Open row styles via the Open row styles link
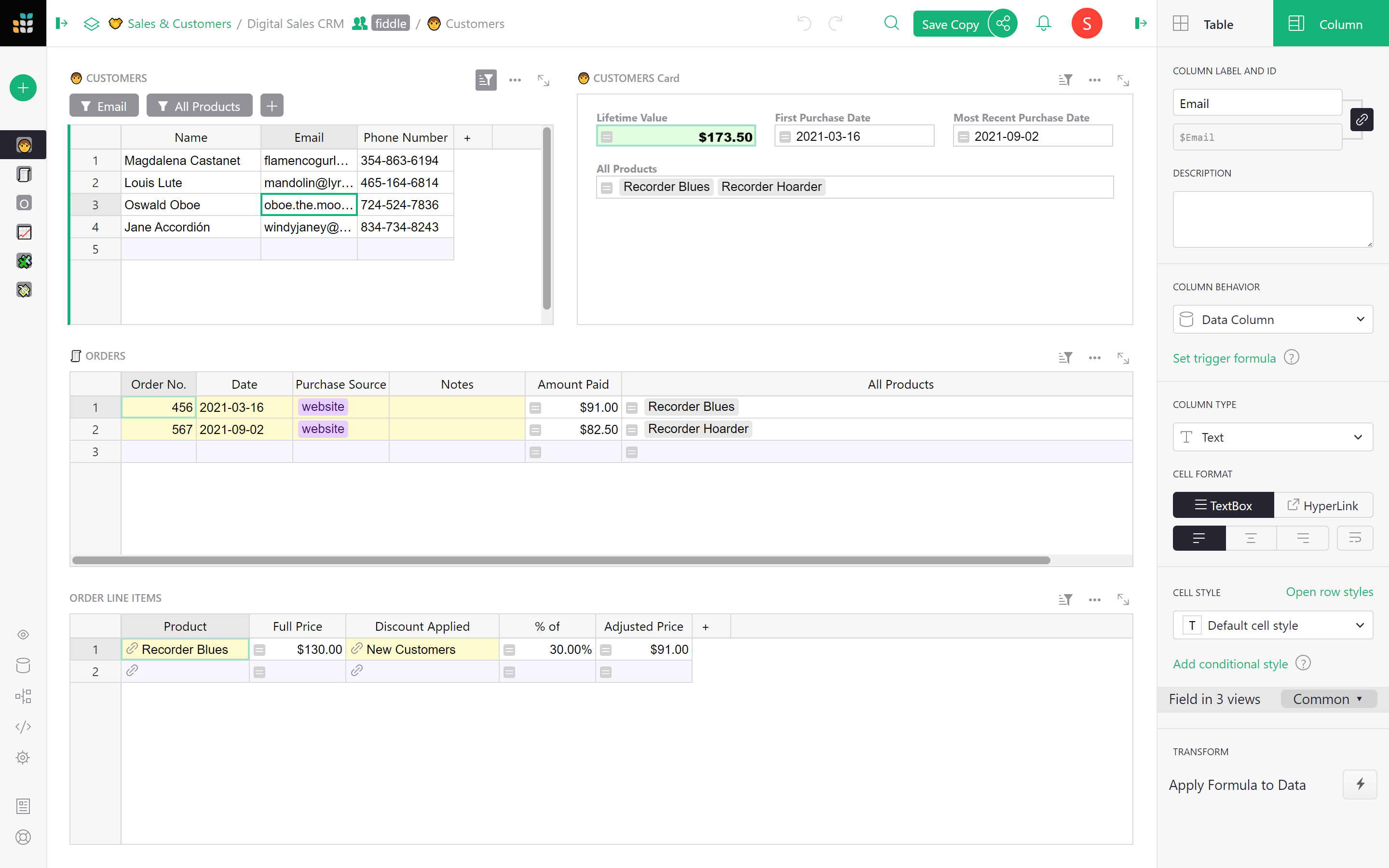This screenshot has height=868, width=1389. [1330, 592]
